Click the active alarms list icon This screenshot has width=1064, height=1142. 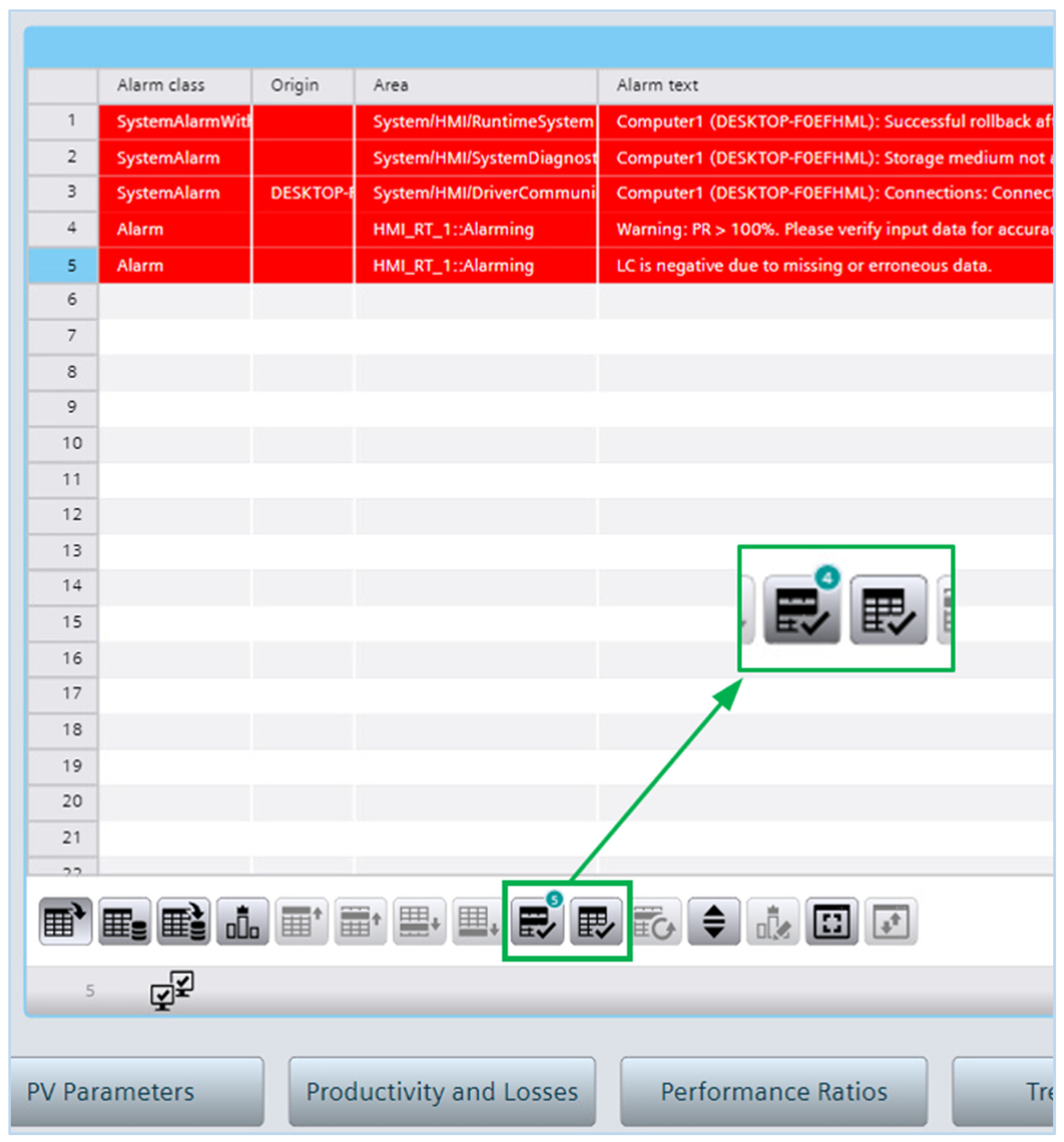pyautogui.click(x=65, y=921)
